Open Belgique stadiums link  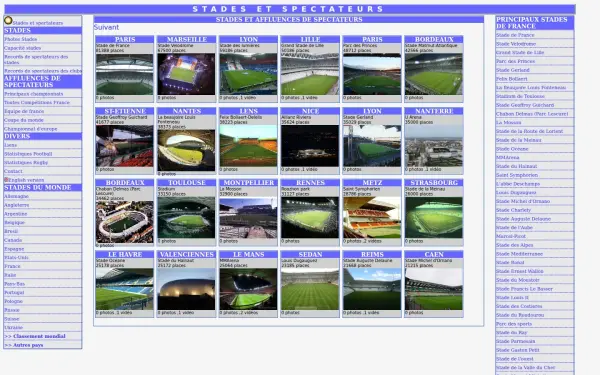coord(15,223)
